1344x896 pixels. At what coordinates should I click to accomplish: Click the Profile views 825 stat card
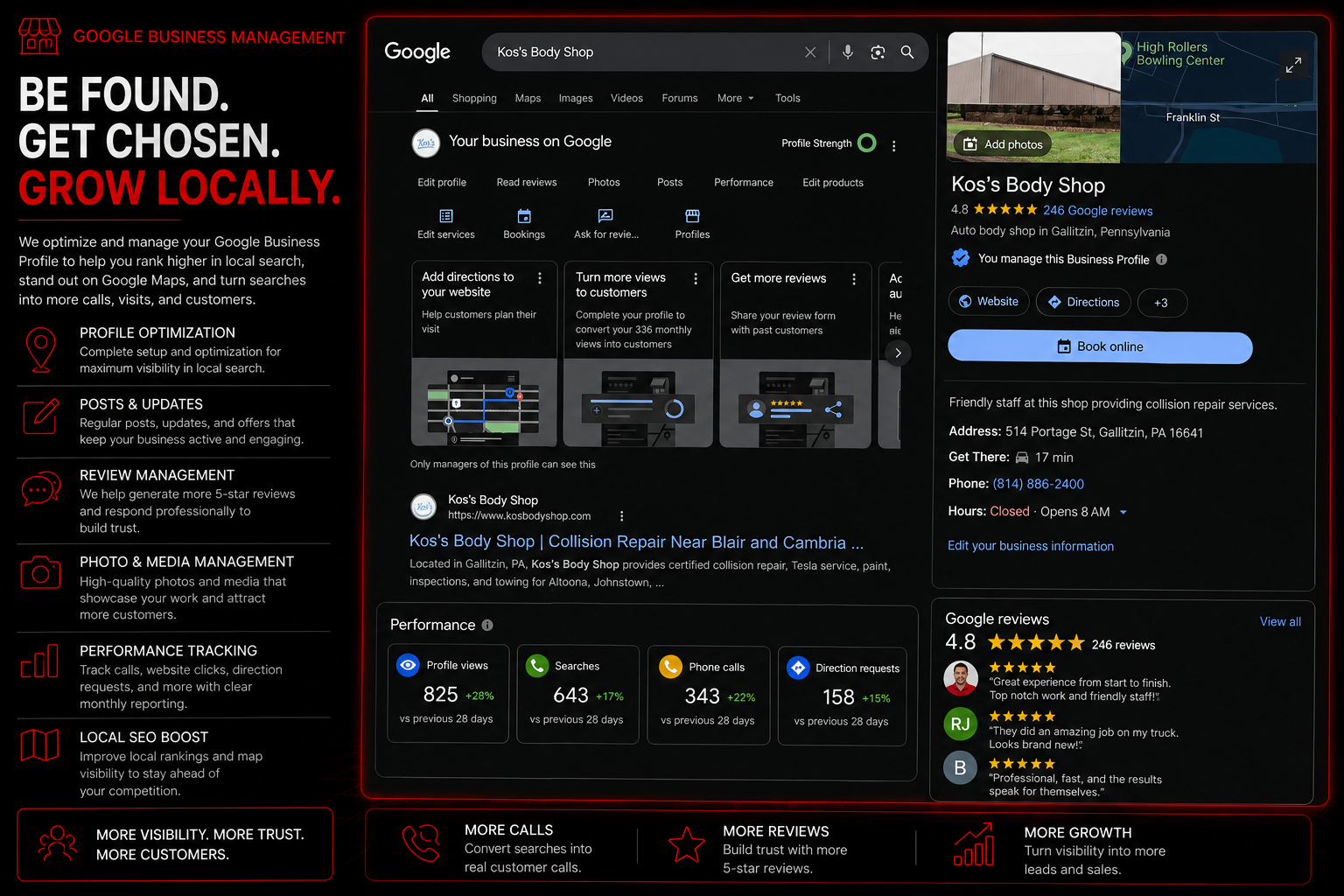click(x=448, y=694)
